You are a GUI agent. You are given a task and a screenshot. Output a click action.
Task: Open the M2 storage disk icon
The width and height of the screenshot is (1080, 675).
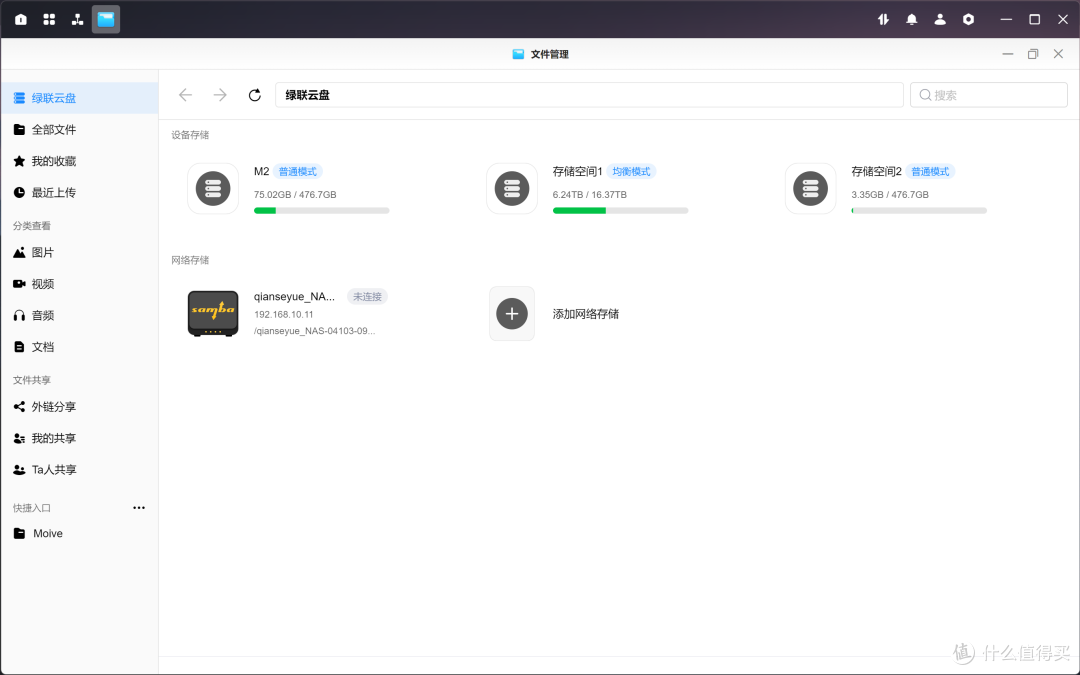[x=213, y=189]
